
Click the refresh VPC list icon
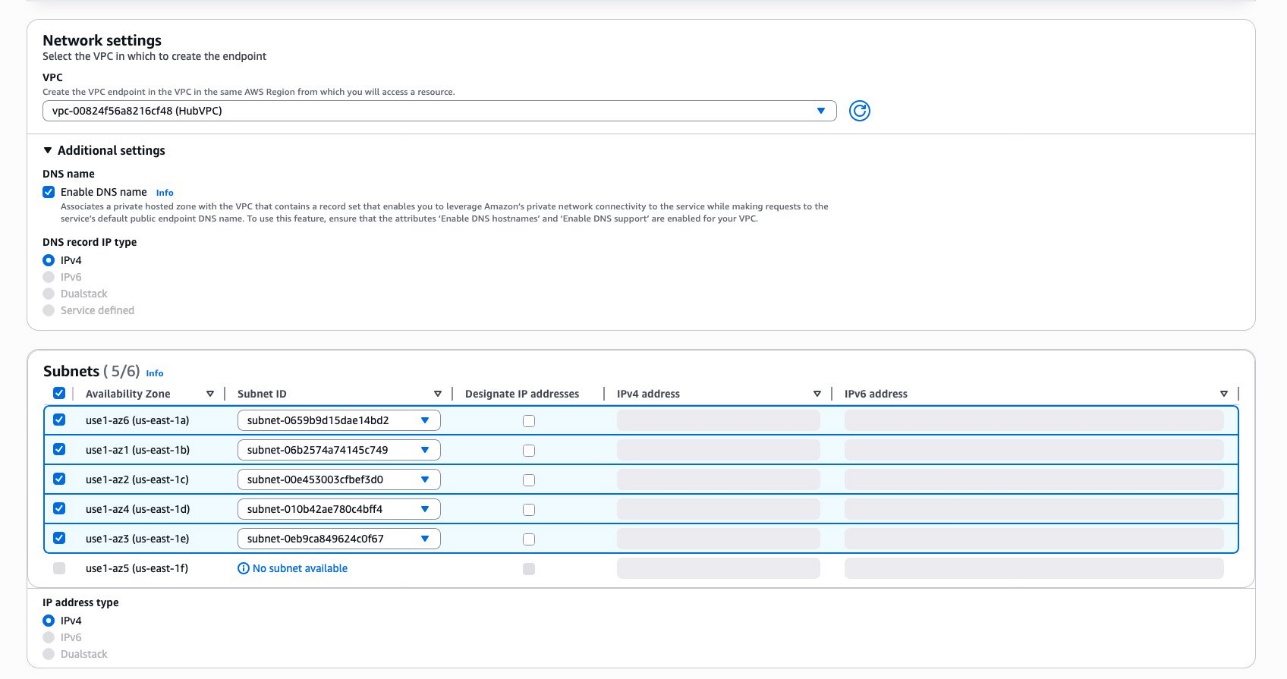[859, 111]
